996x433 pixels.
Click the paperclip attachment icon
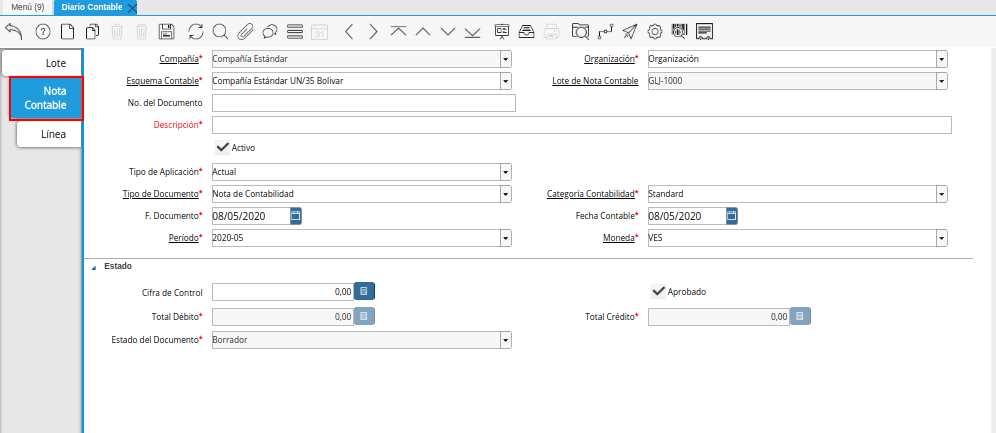tap(245, 32)
